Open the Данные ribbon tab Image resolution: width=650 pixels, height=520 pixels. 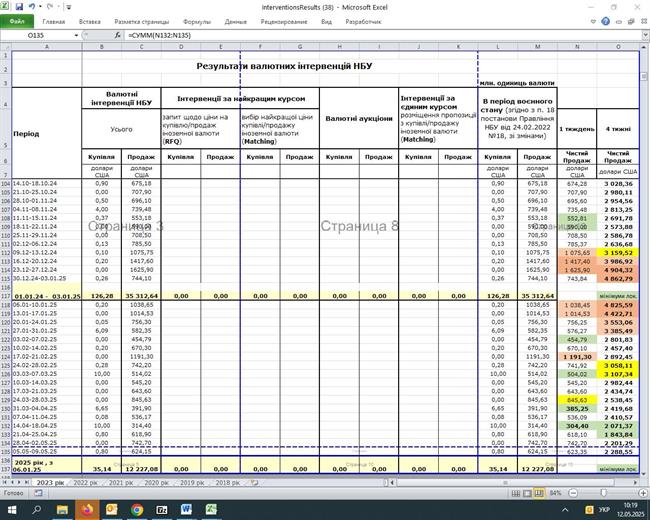tap(235, 22)
